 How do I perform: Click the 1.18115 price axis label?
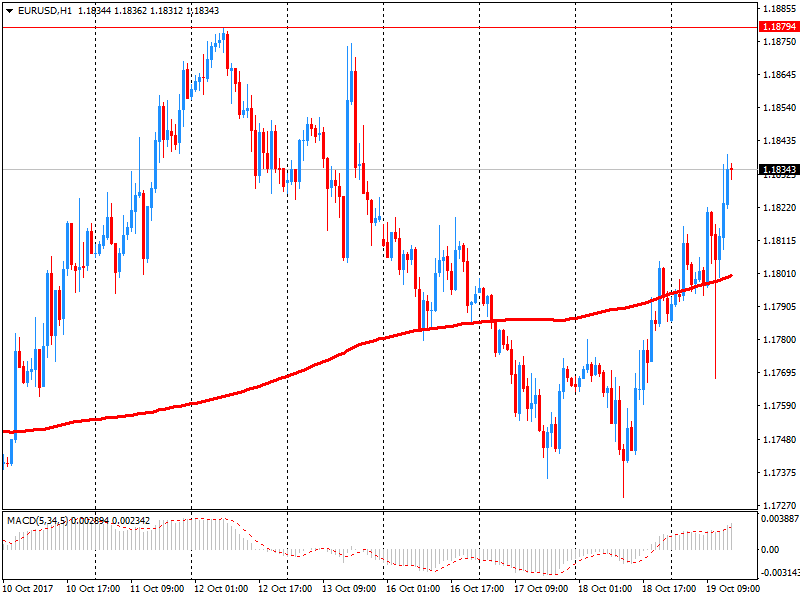(x=780, y=241)
